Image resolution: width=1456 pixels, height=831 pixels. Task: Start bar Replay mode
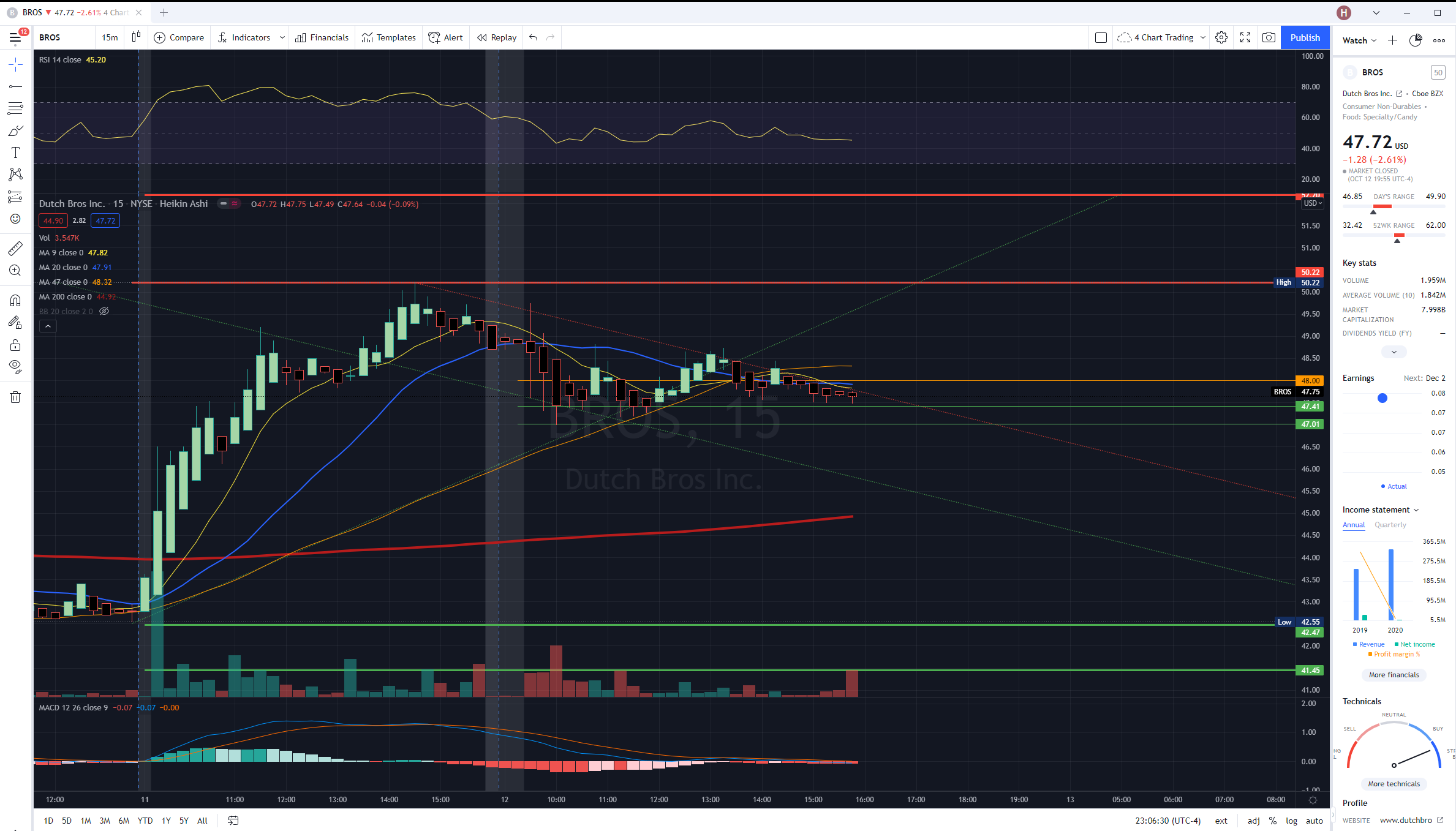click(x=497, y=37)
